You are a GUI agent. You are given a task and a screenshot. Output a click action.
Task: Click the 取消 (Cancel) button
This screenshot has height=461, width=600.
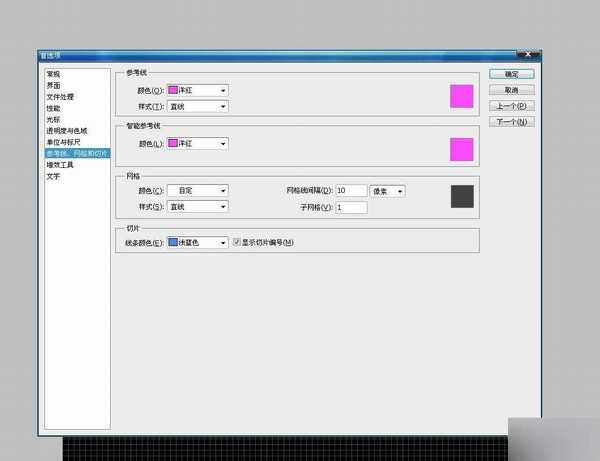(511, 90)
